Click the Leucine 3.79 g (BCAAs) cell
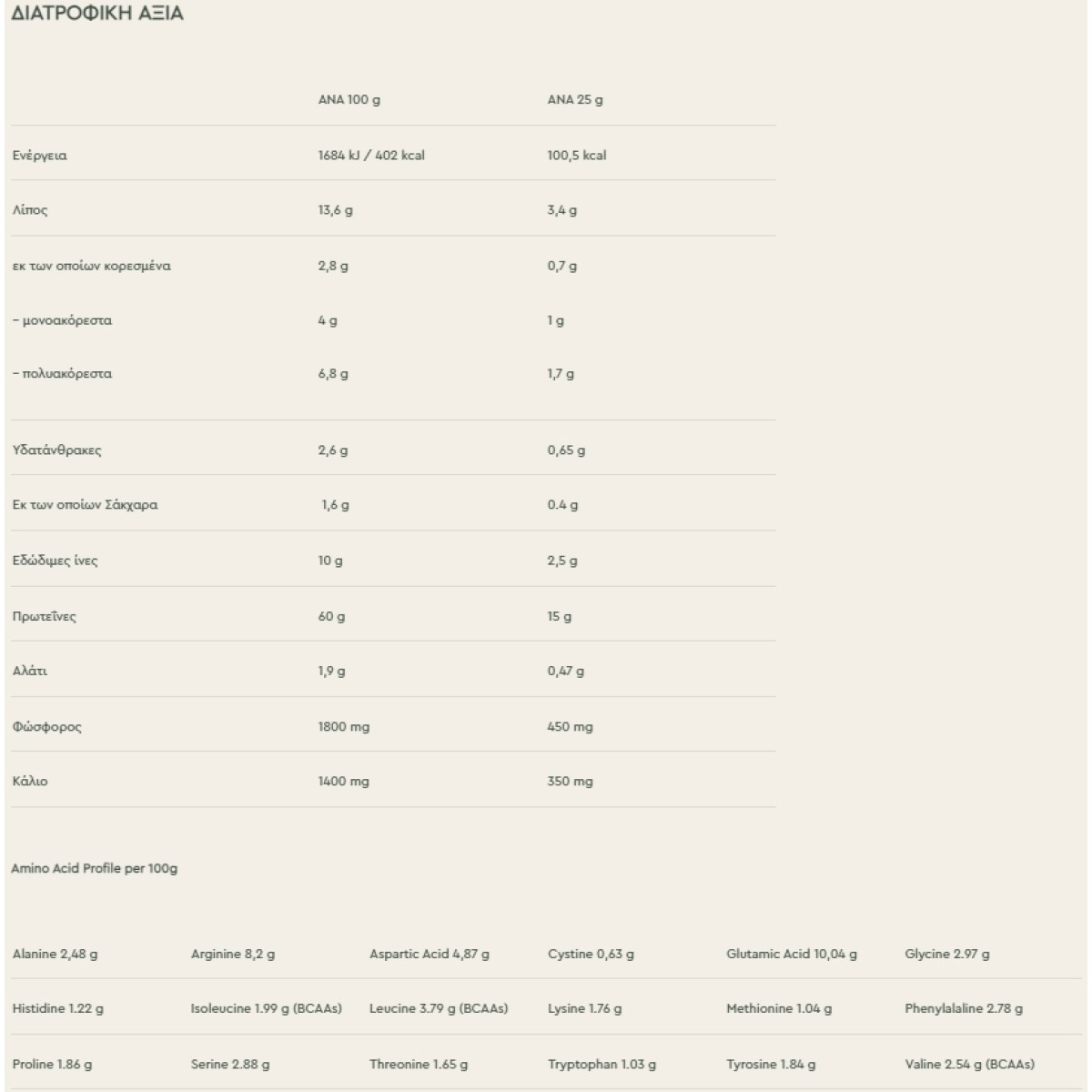 coord(439,1009)
